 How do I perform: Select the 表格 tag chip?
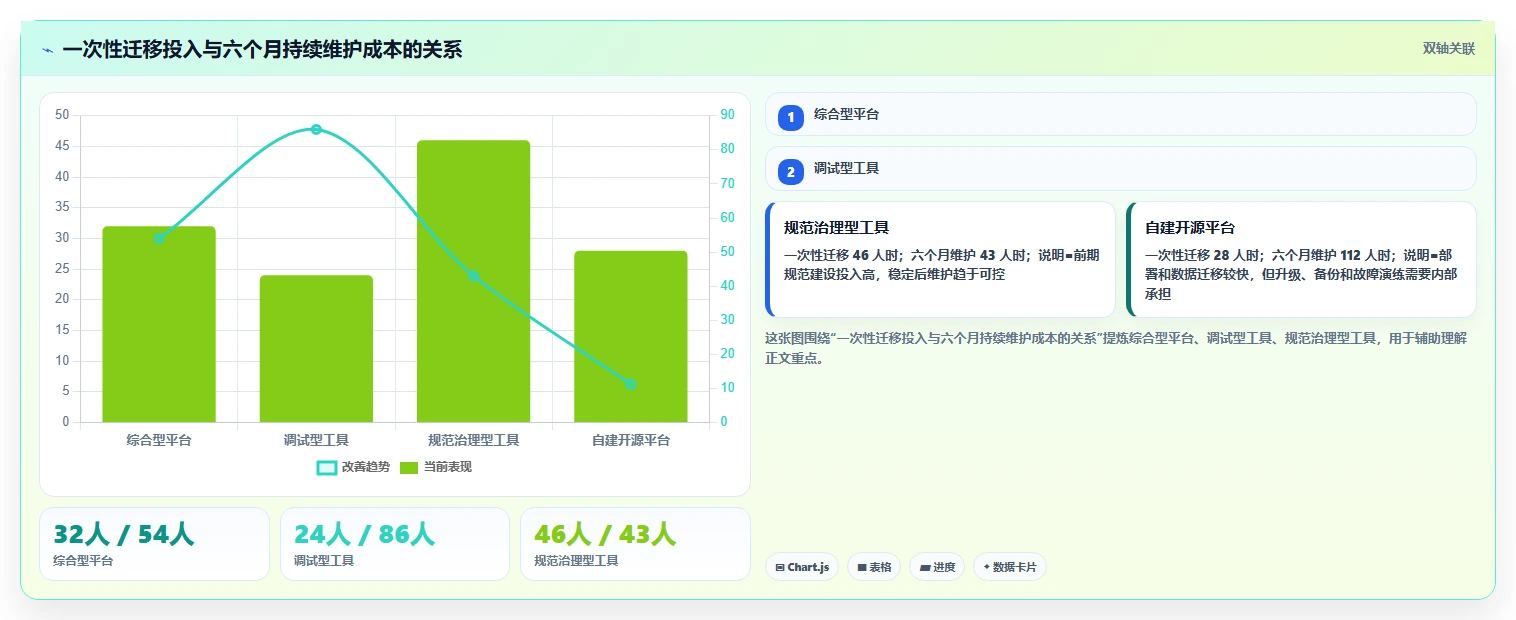(x=874, y=567)
